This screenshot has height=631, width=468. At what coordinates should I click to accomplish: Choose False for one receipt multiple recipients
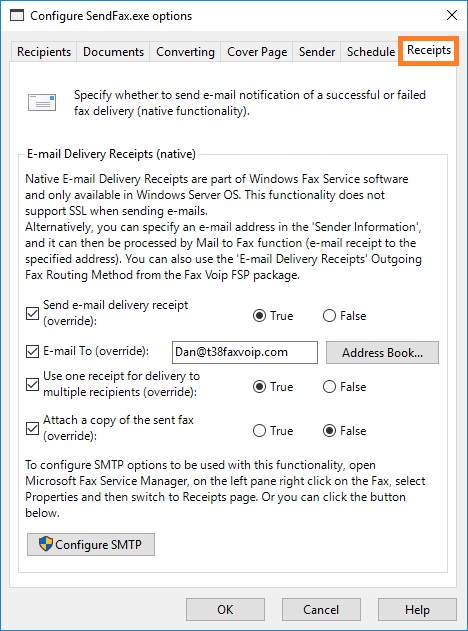pyautogui.click(x=329, y=387)
